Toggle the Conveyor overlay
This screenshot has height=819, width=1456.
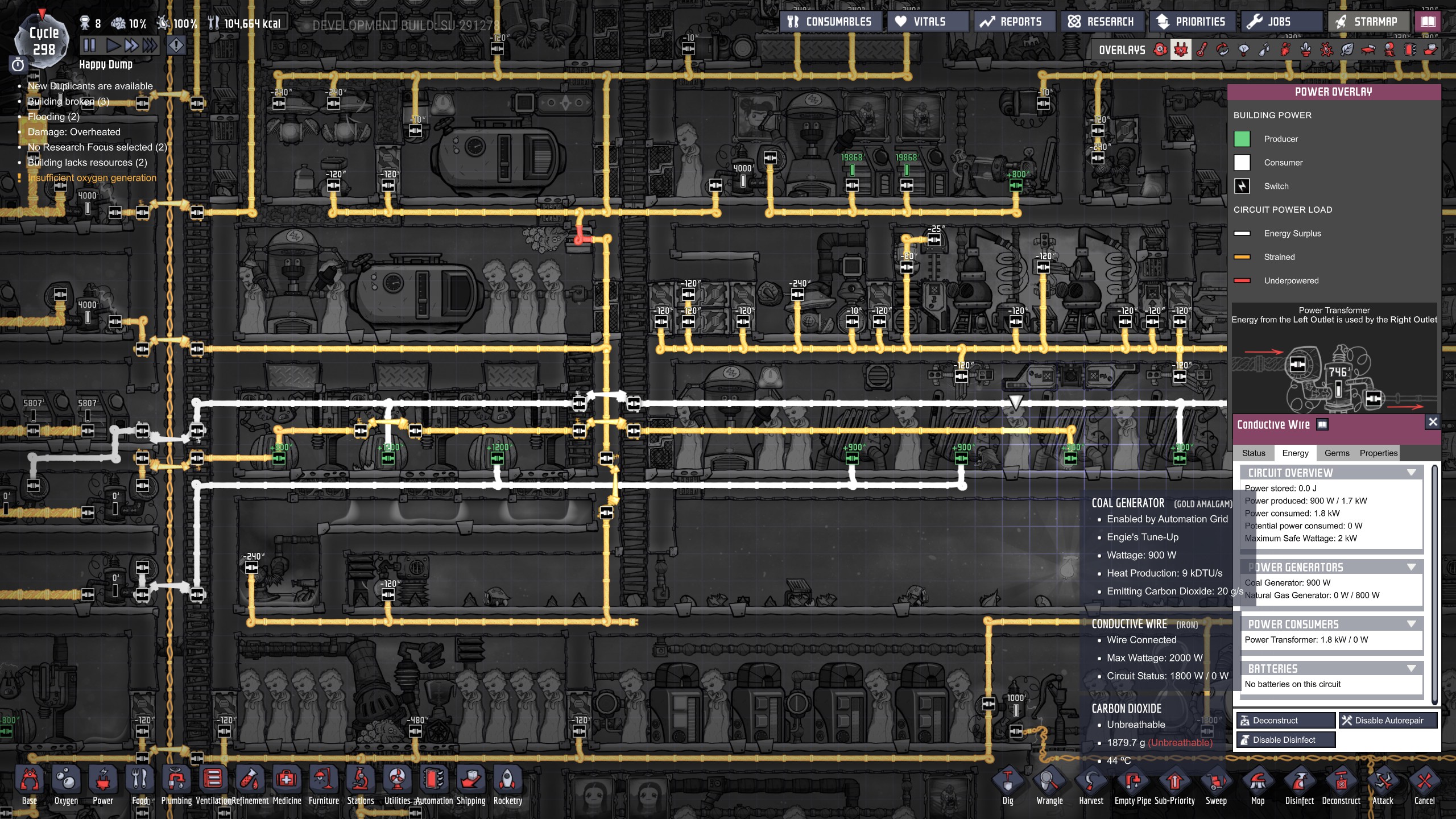click(1430, 50)
